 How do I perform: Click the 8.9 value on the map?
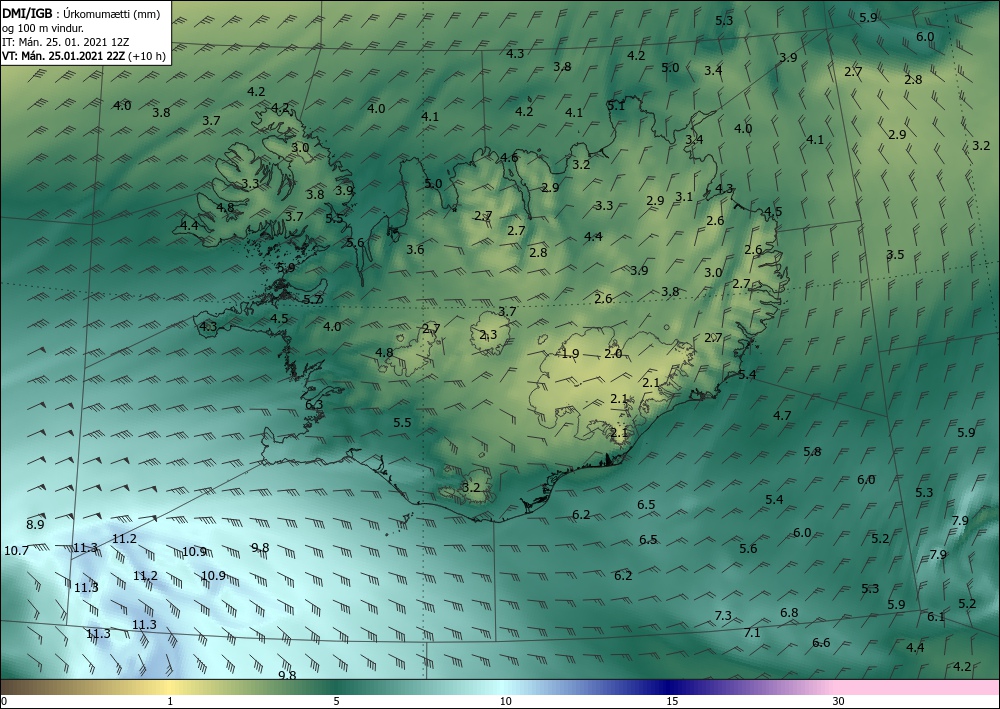pyautogui.click(x=35, y=525)
